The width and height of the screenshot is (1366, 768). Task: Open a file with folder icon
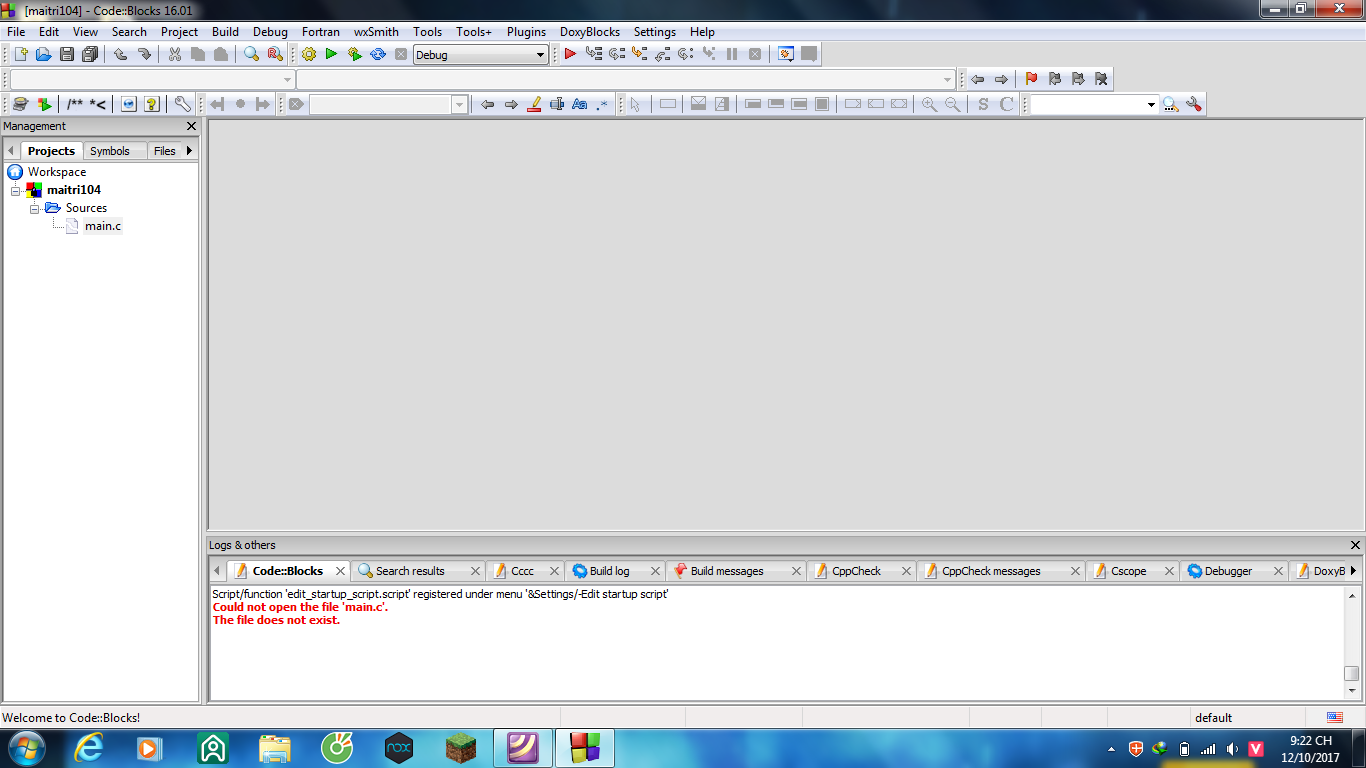click(x=43, y=54)
